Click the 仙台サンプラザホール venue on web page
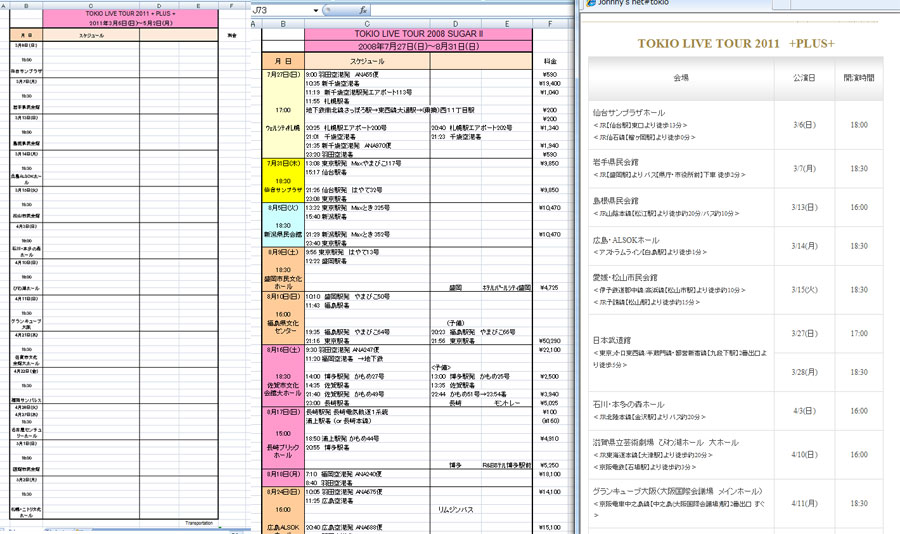Image resolution: width=900 pixels, height=534 pixels. [x=629, y=113]
